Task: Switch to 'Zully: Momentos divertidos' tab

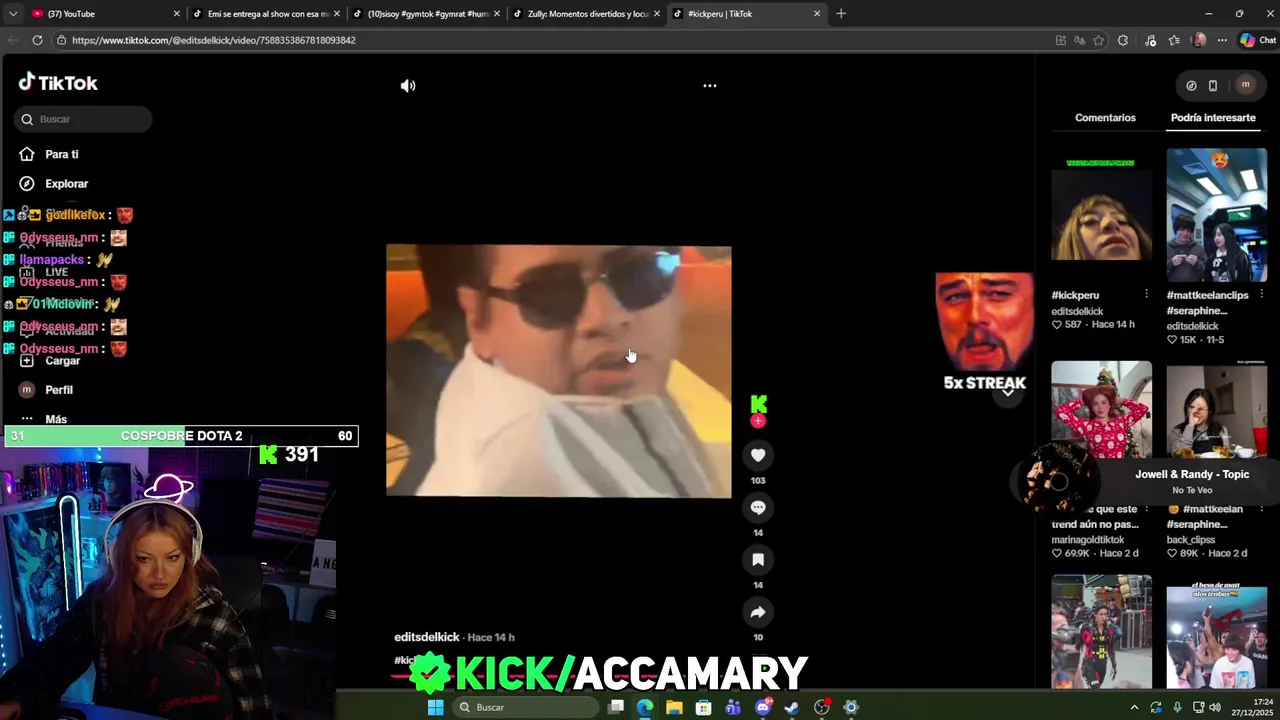Action: [x=584, y=14]
